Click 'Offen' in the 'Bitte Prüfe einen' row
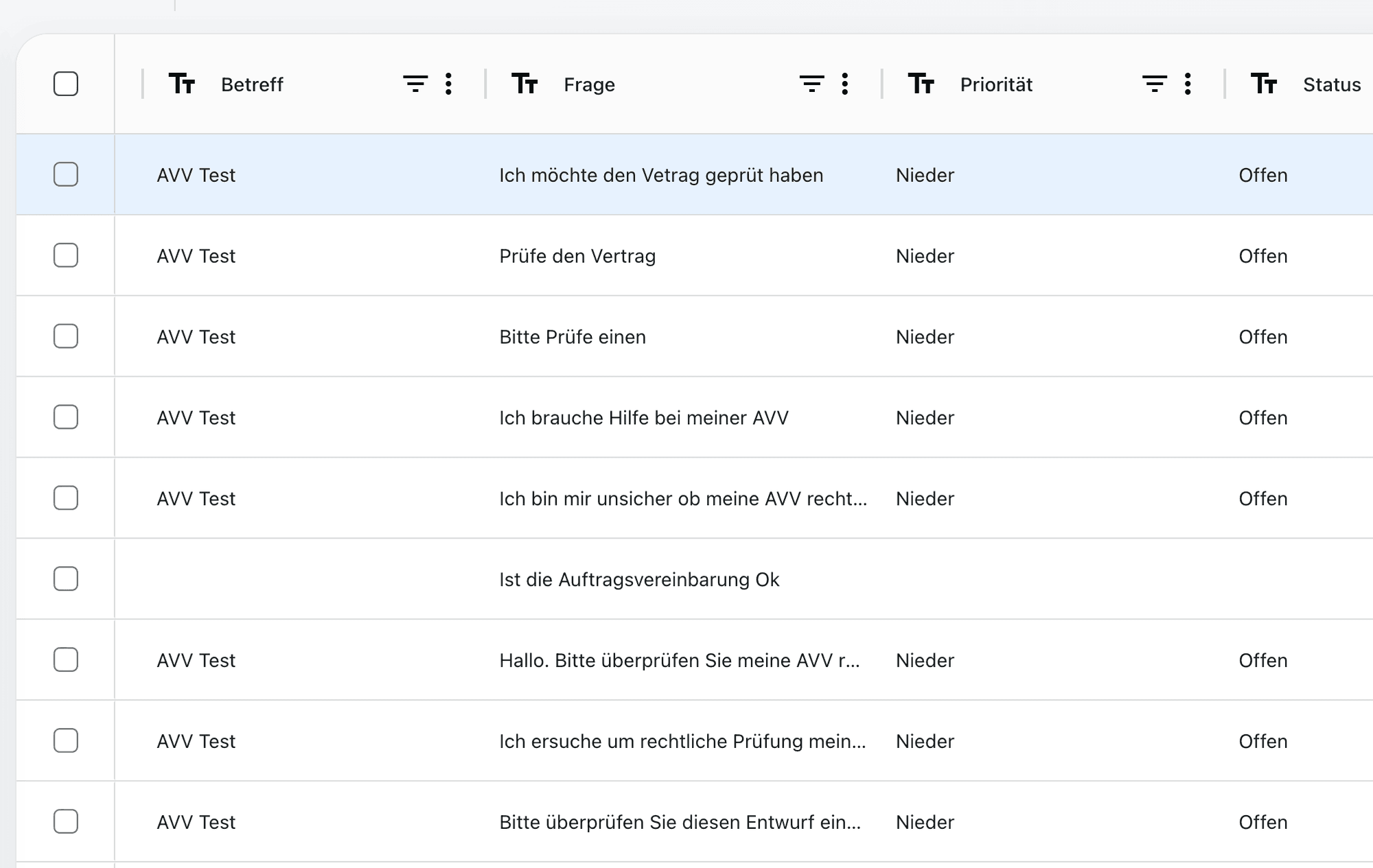The image size is (1373, 868). [x=1263, y=337]
